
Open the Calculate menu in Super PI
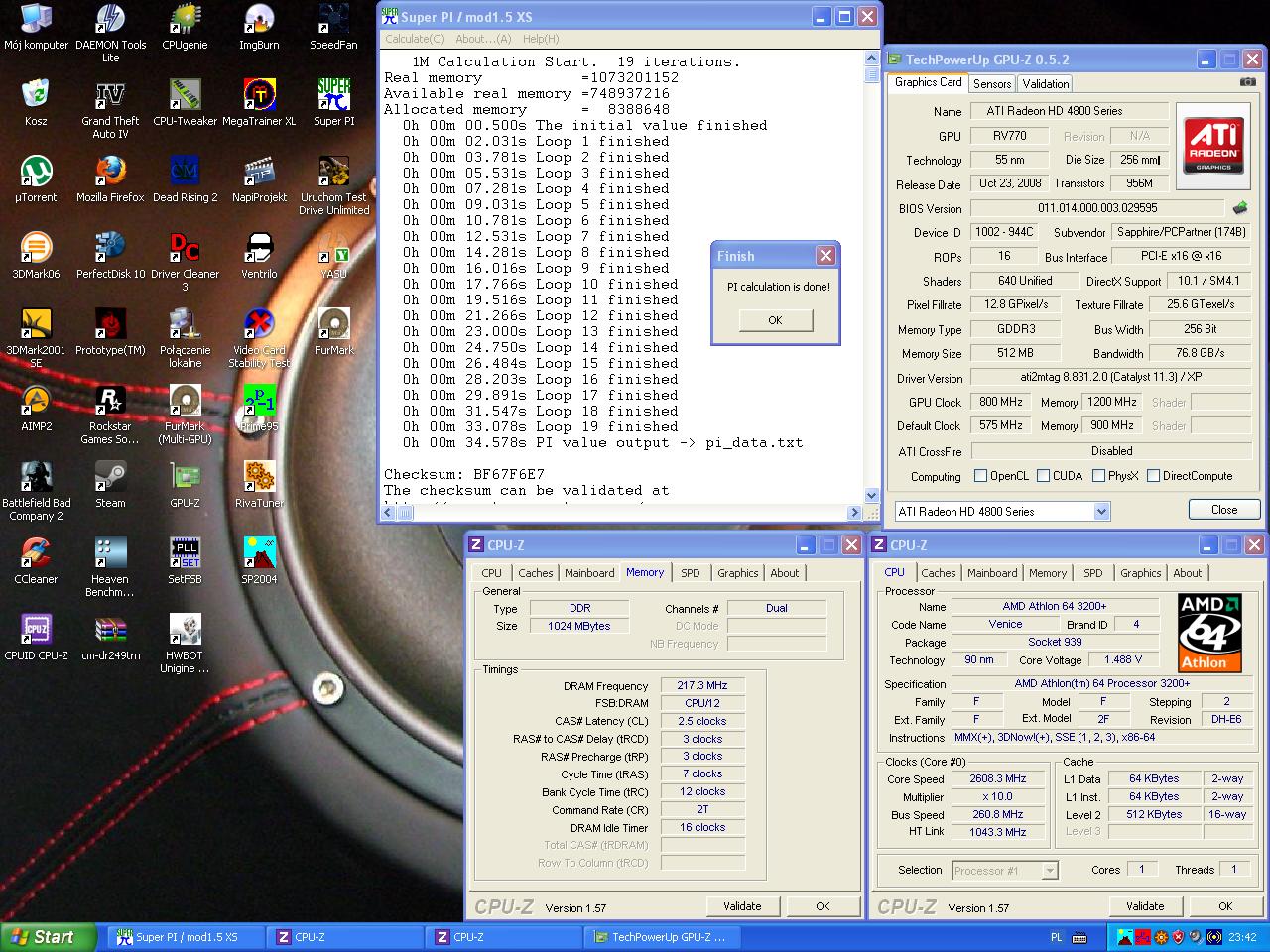(x=414, y=39)
